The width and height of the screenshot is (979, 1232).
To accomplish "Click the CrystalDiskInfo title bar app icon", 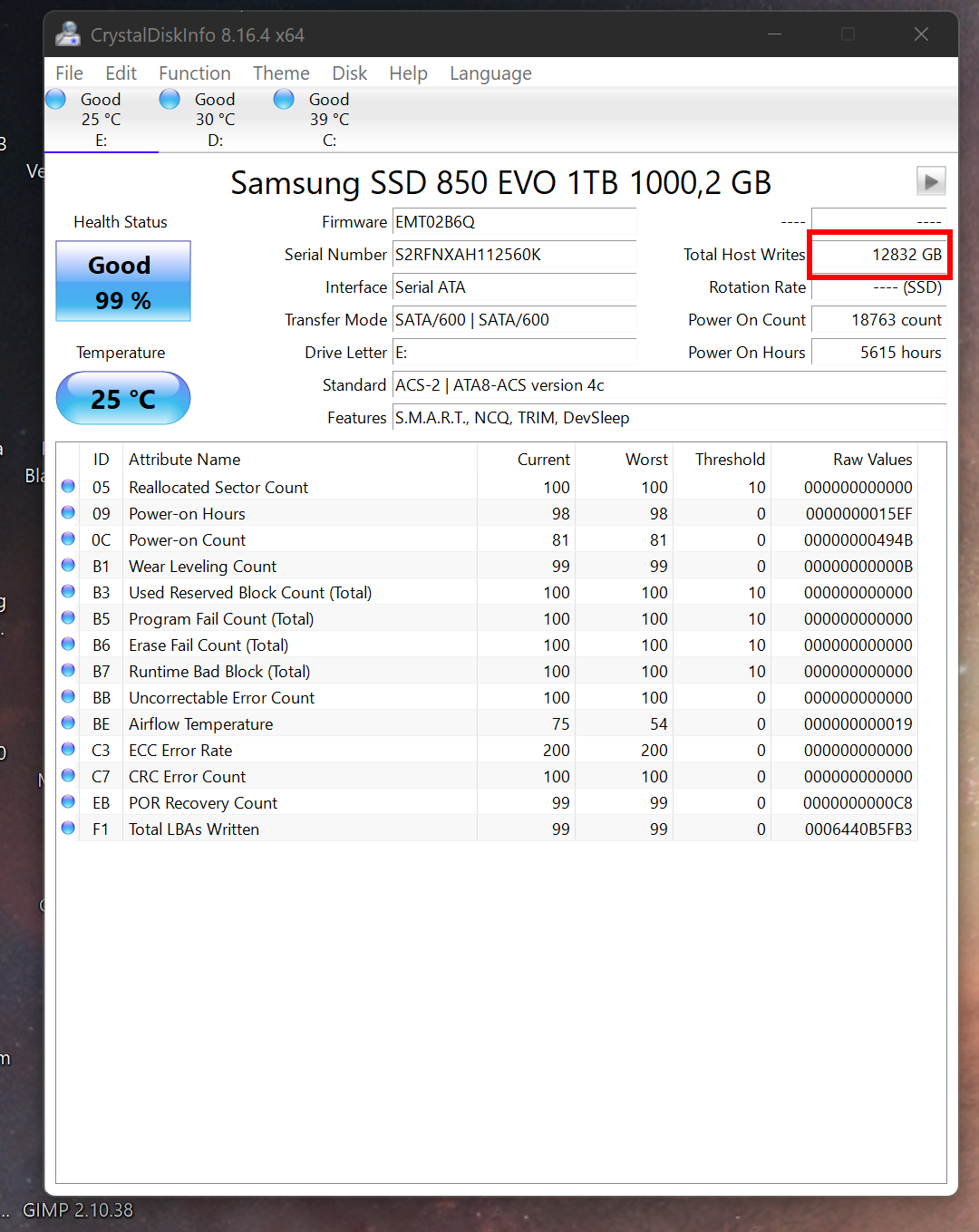I will (68, 34).
